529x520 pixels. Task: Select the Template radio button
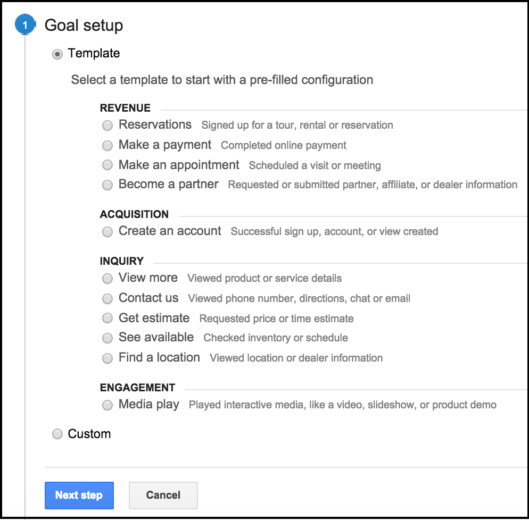57,54
